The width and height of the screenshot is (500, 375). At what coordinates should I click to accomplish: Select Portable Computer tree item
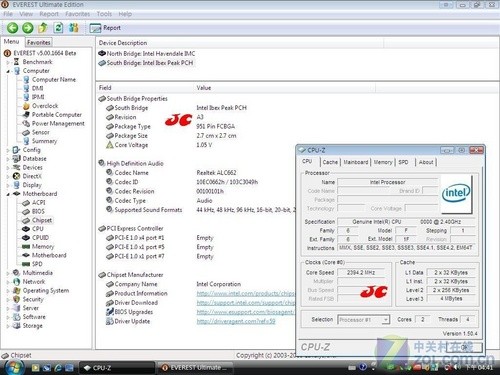pyautogui.click(x=57, y=115)
